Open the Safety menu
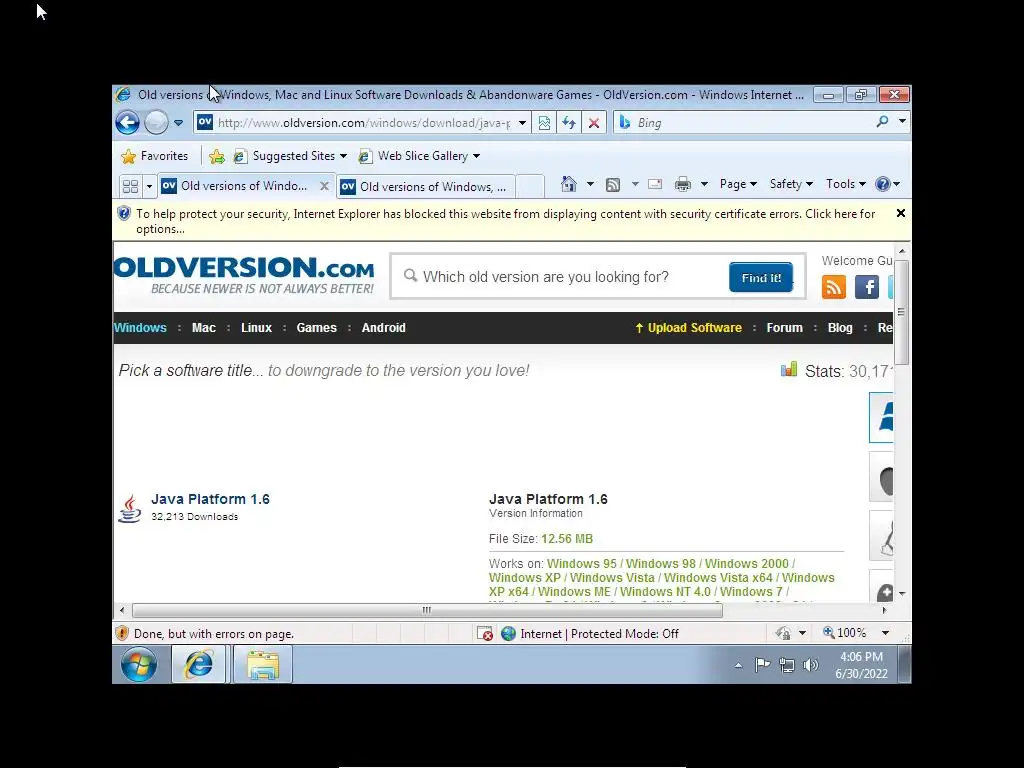Screen dimensions: 1024x768 coord(791,184)
